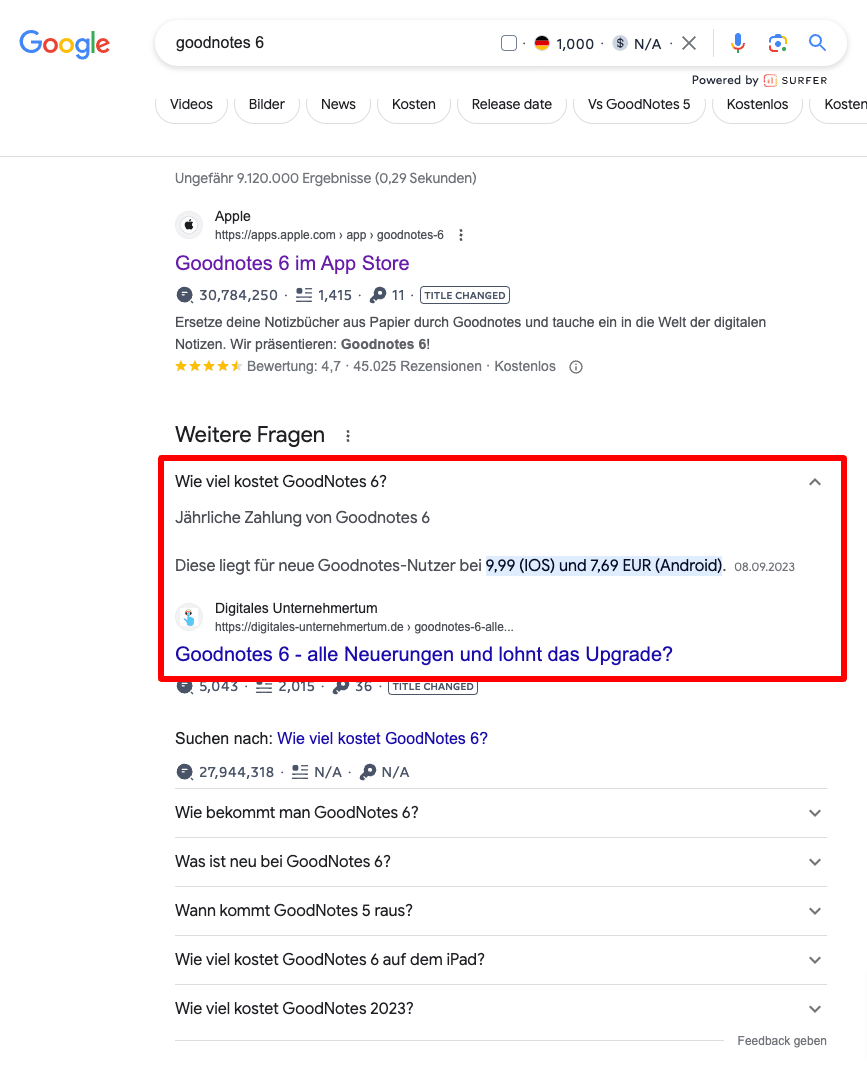This screenshot has width=867, height=1078.
Task: Collapse the Wie viel kostet GoodNotes 6 question
Action: pos(815,482)
